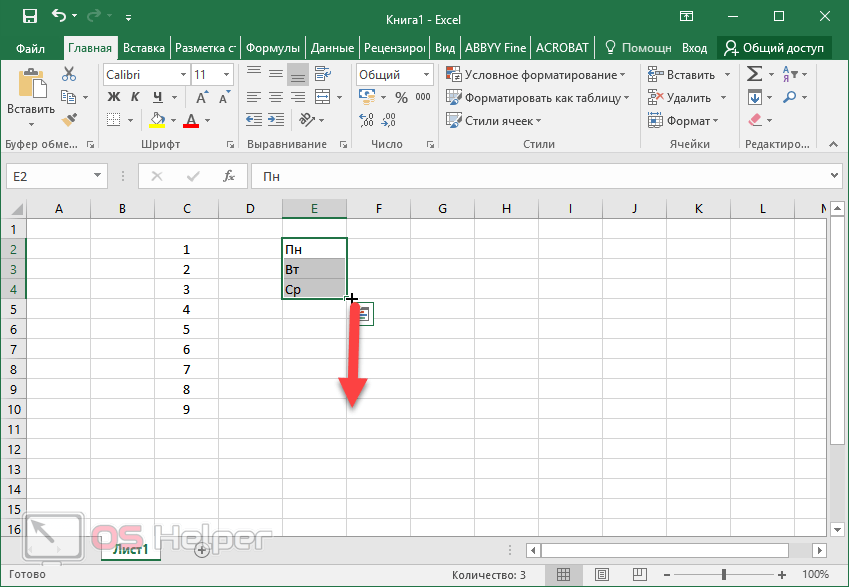Click the percent style icon
This screenshot has width=849, height=587.
coord(401,98)
